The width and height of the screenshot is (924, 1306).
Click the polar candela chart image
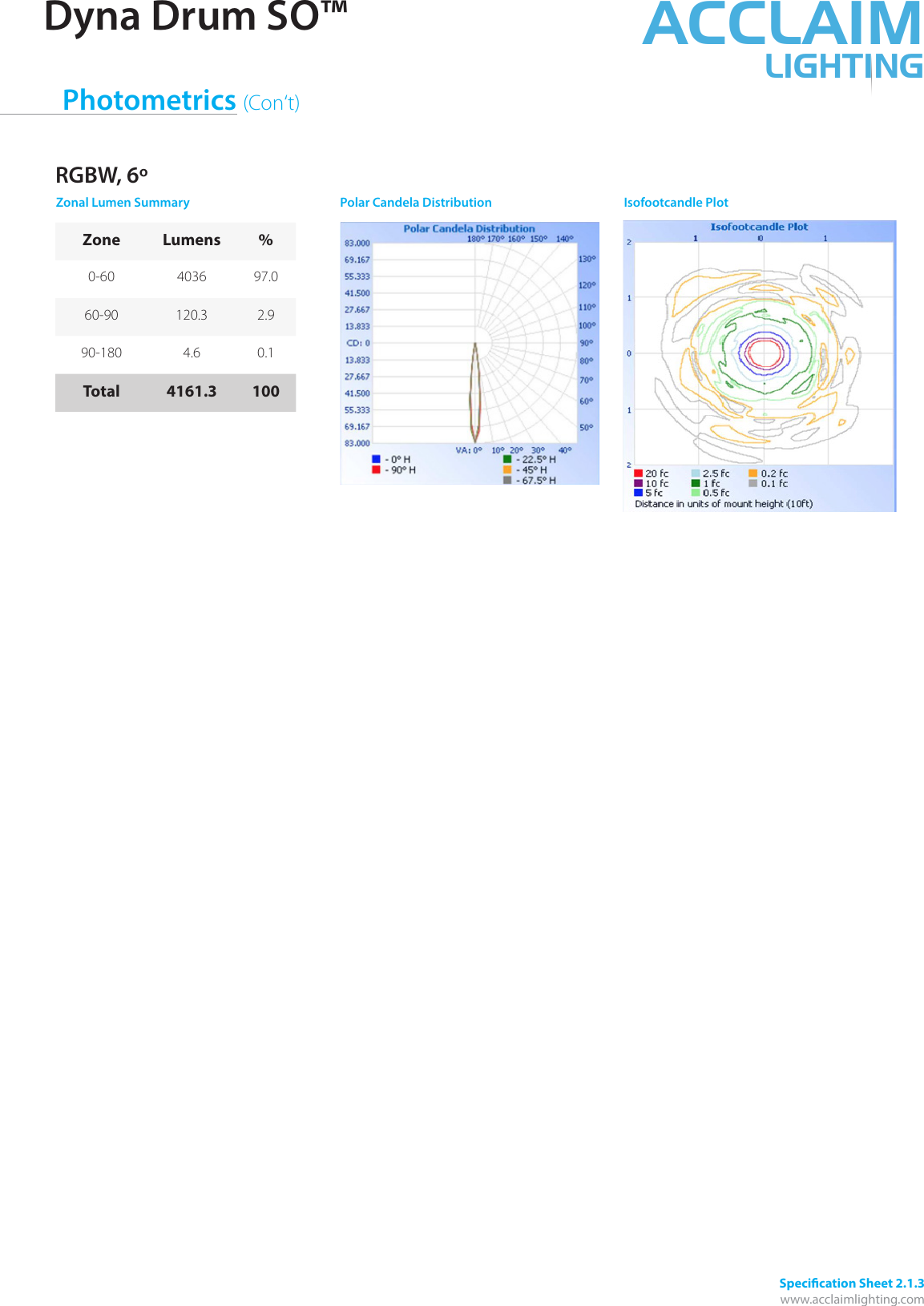[470, 353]
